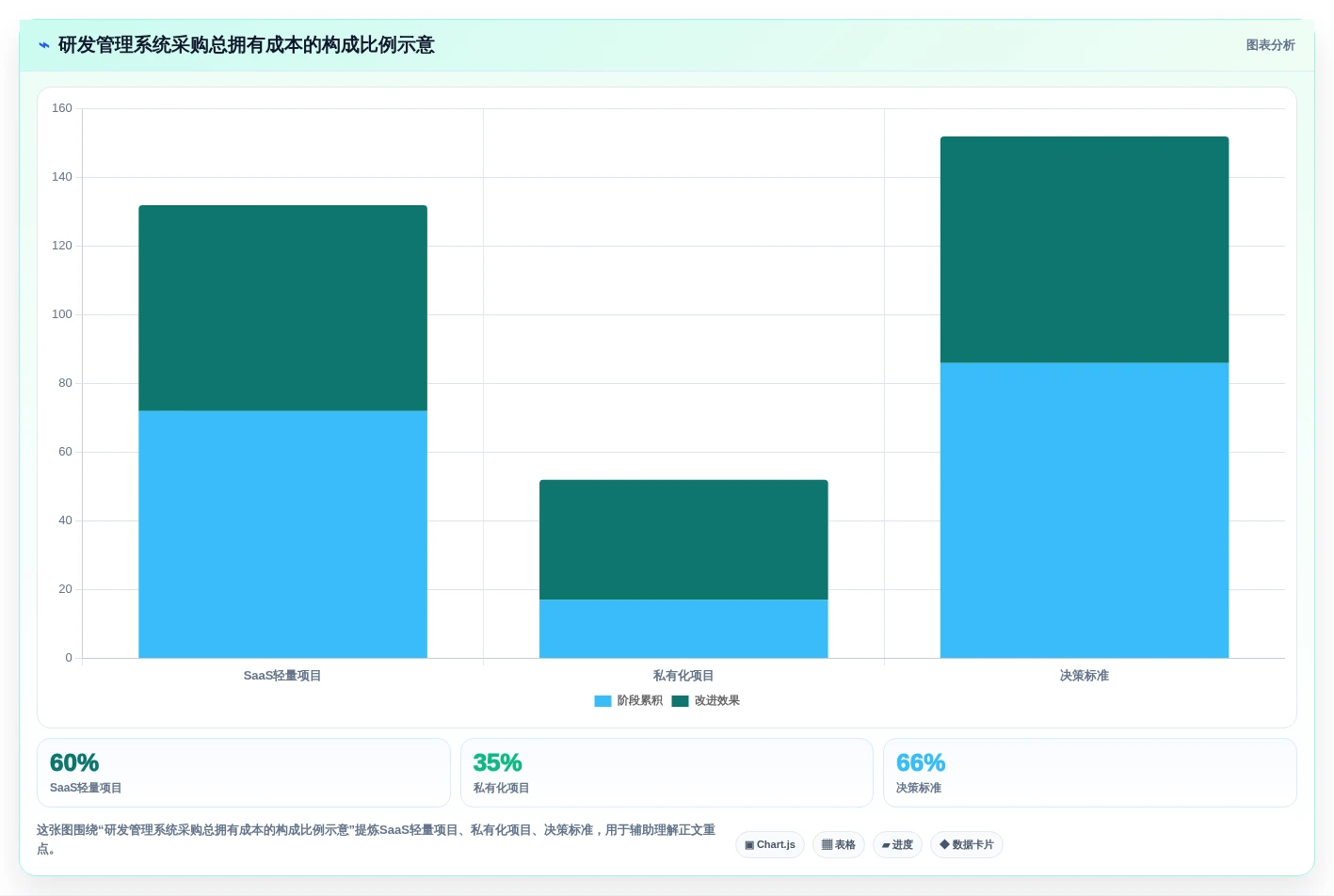
Task: Click the 改进效果 legend label
Action: (x=717, y=701)
